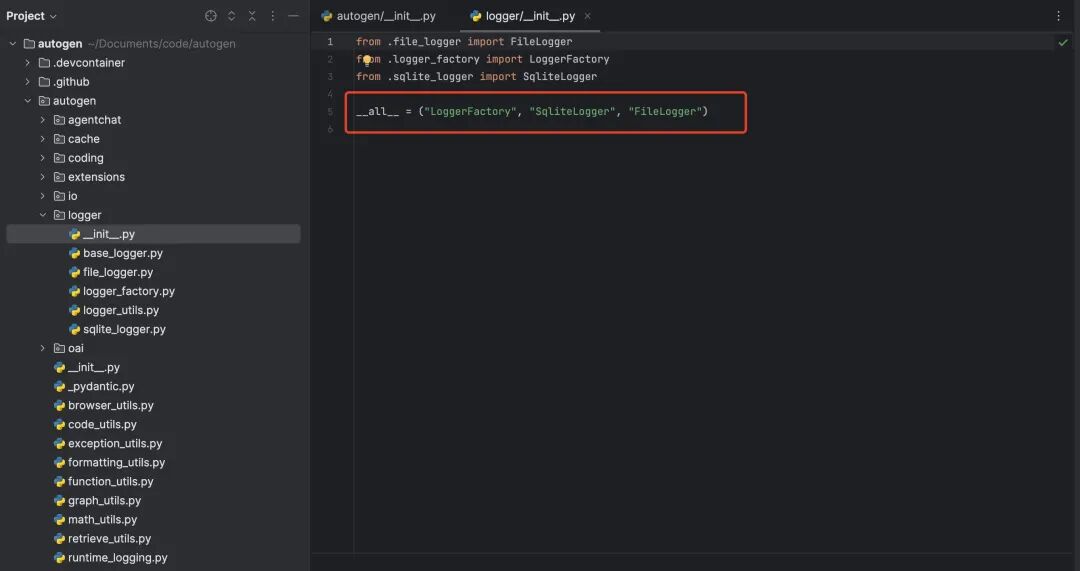Screen dimensions: 1080x571
Task: Close the logger/__init__.py tab
Action: (x=588, y=16)
